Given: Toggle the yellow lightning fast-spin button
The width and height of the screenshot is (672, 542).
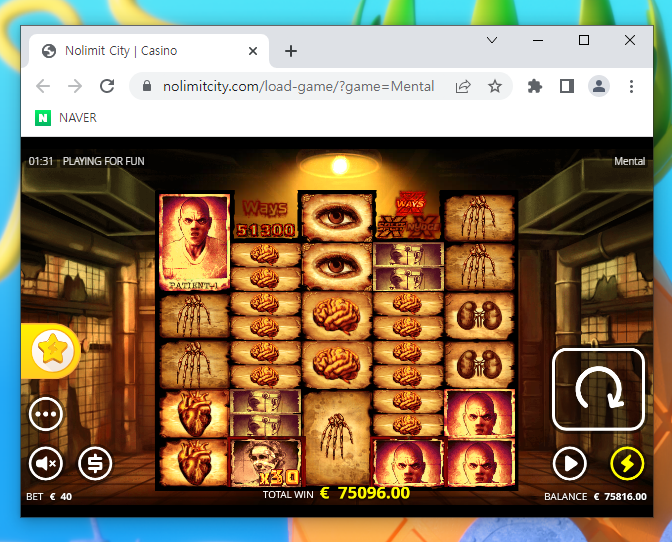Looking at the screenshot, I should coord(627,463).
